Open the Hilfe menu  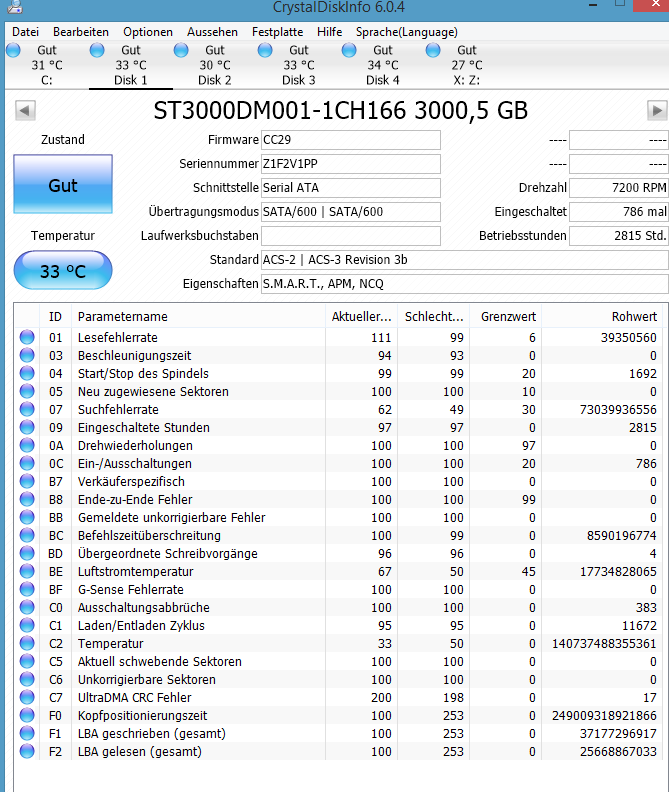tap(329, 32)
